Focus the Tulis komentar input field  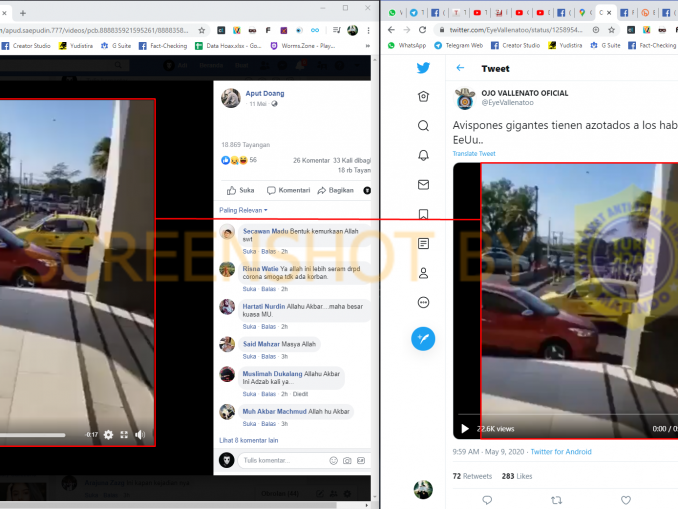coord(285,461)
